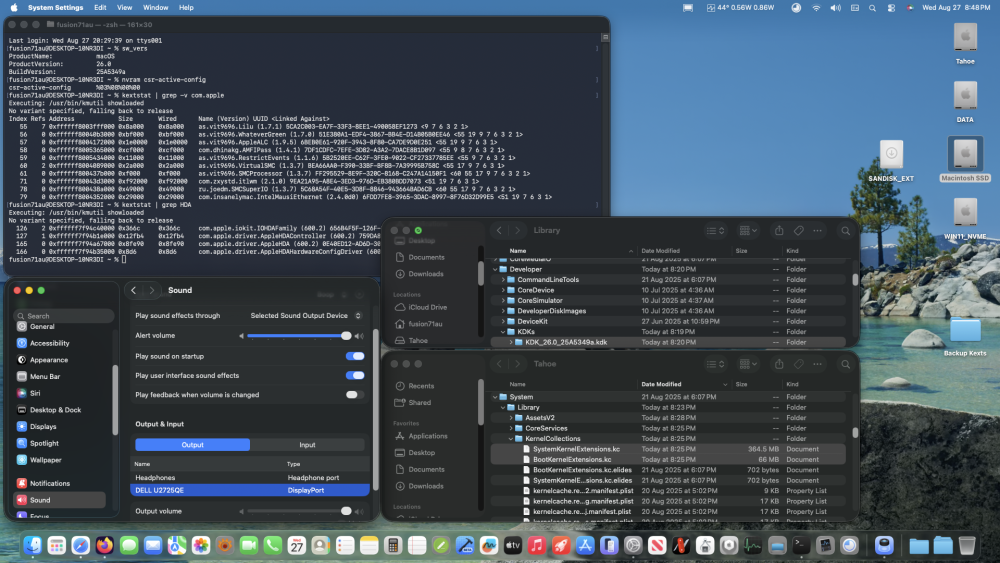Select Backup Kexts folder on desktop
Screen dimensions: 1000x563
965,335
